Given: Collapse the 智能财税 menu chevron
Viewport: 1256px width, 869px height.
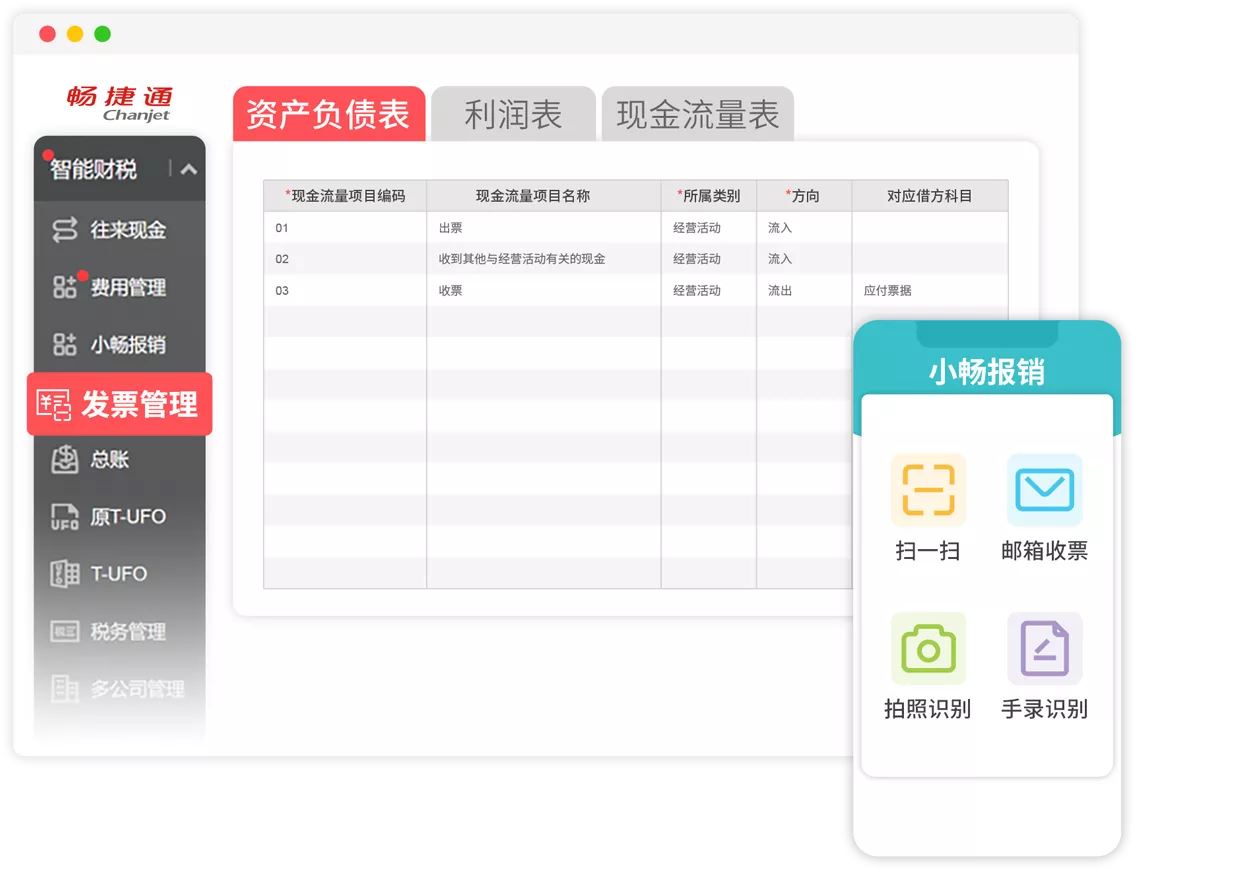Looking at the screenshot, I should (188, 169).
